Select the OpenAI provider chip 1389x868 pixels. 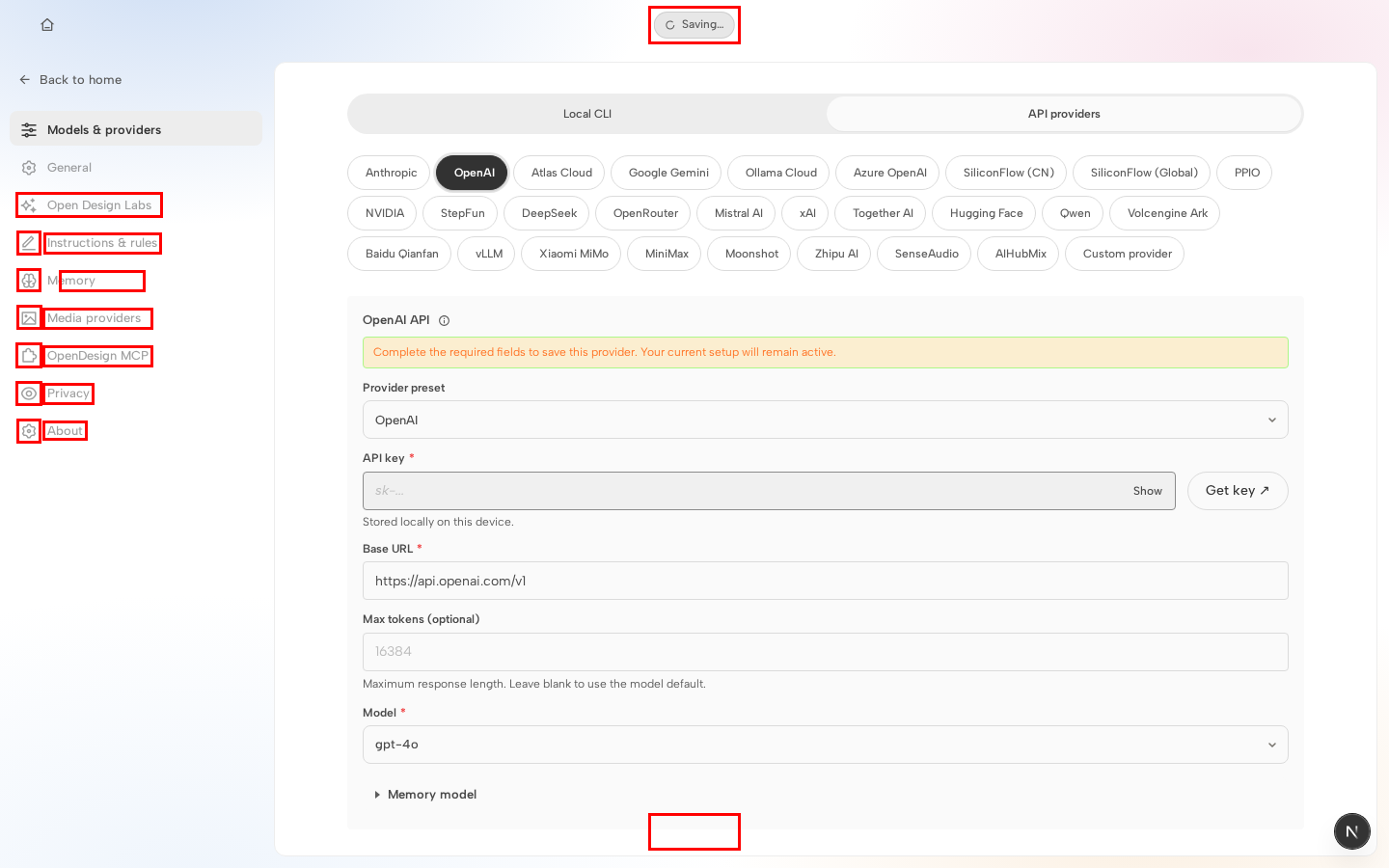[x=474, y=173]
